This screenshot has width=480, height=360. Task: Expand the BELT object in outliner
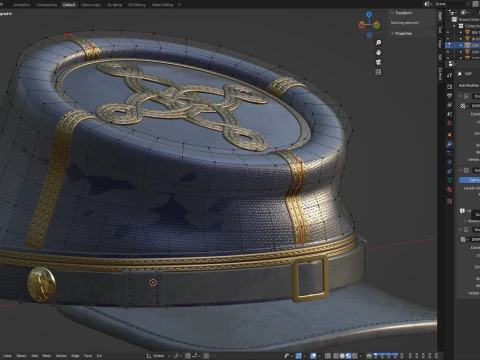tap(461, 32)
